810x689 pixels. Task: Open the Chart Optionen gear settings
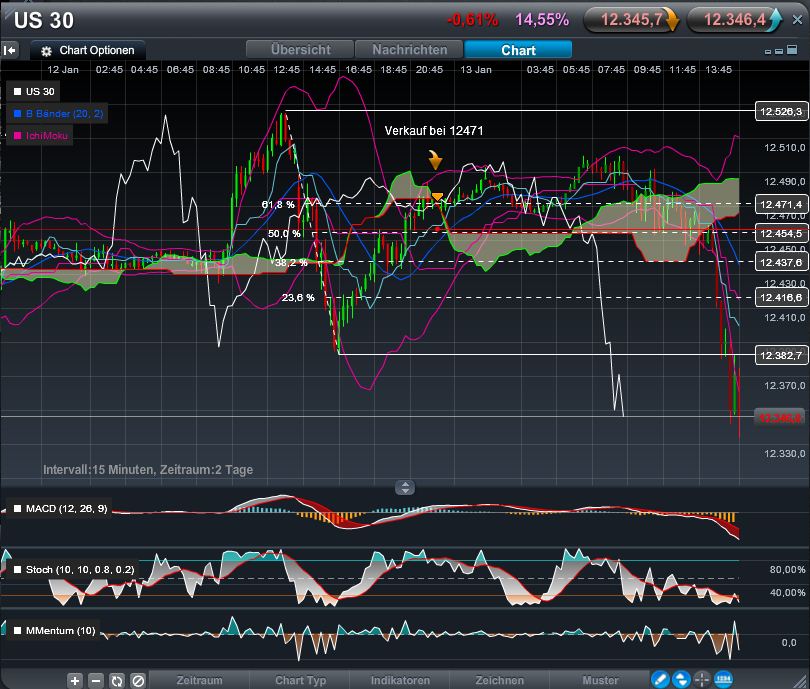[x=44, y=49]
